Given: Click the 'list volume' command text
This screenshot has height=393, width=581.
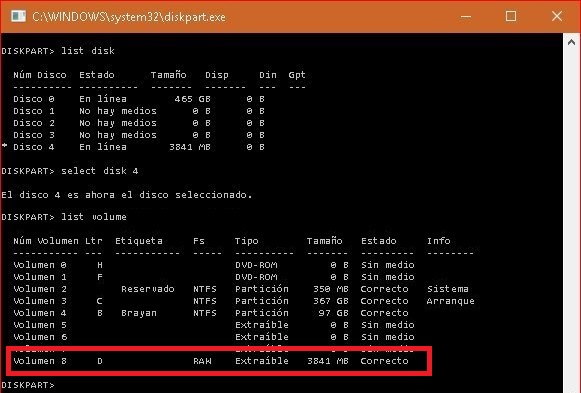Looking at the screenshot, I should click(x=94, y=217).
